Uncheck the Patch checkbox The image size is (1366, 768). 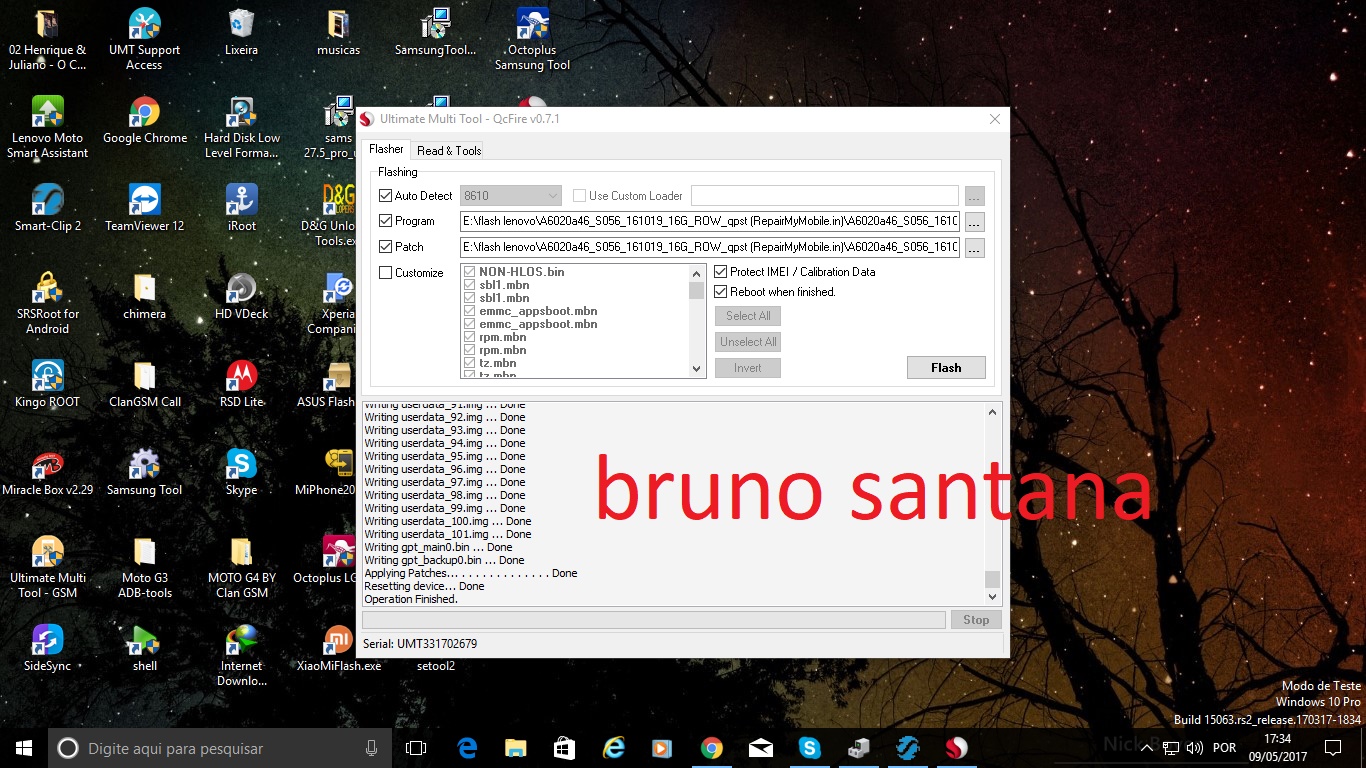click(386, 247)
